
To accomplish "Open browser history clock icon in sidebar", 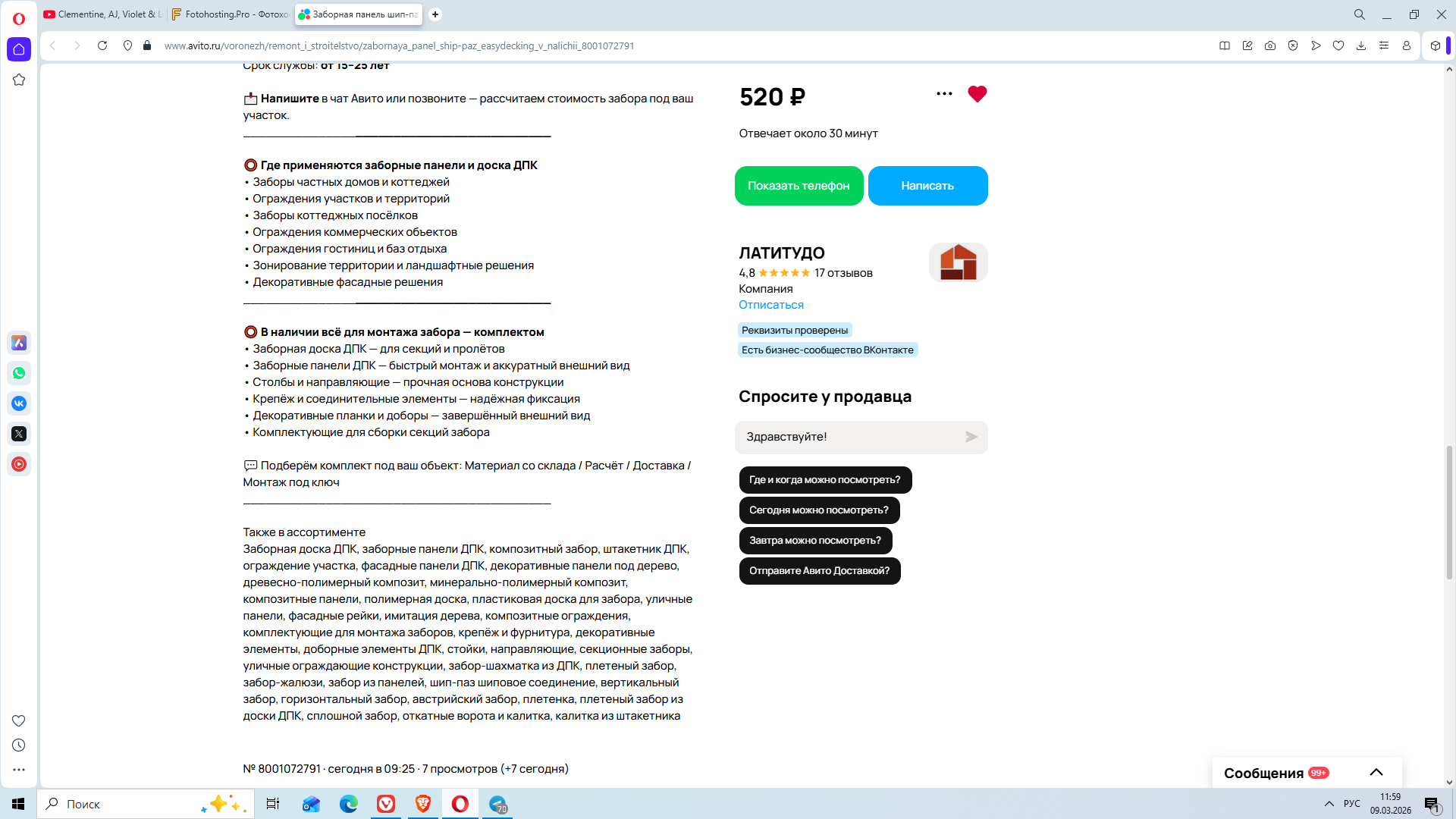I will (19, 745).
